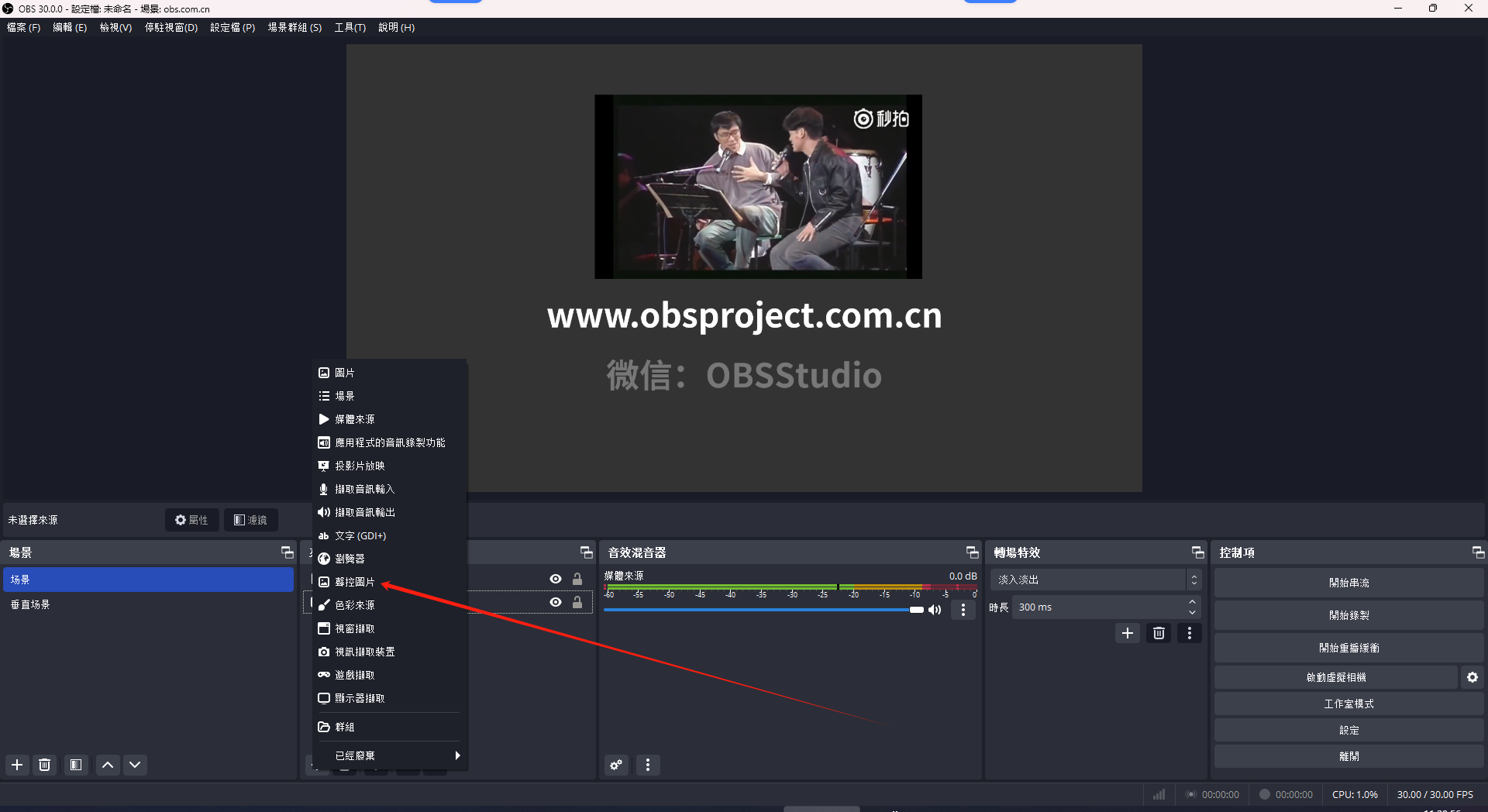Move scene down with arrow icon
The height and width of the screenshot is (812, 1488).
135,765
